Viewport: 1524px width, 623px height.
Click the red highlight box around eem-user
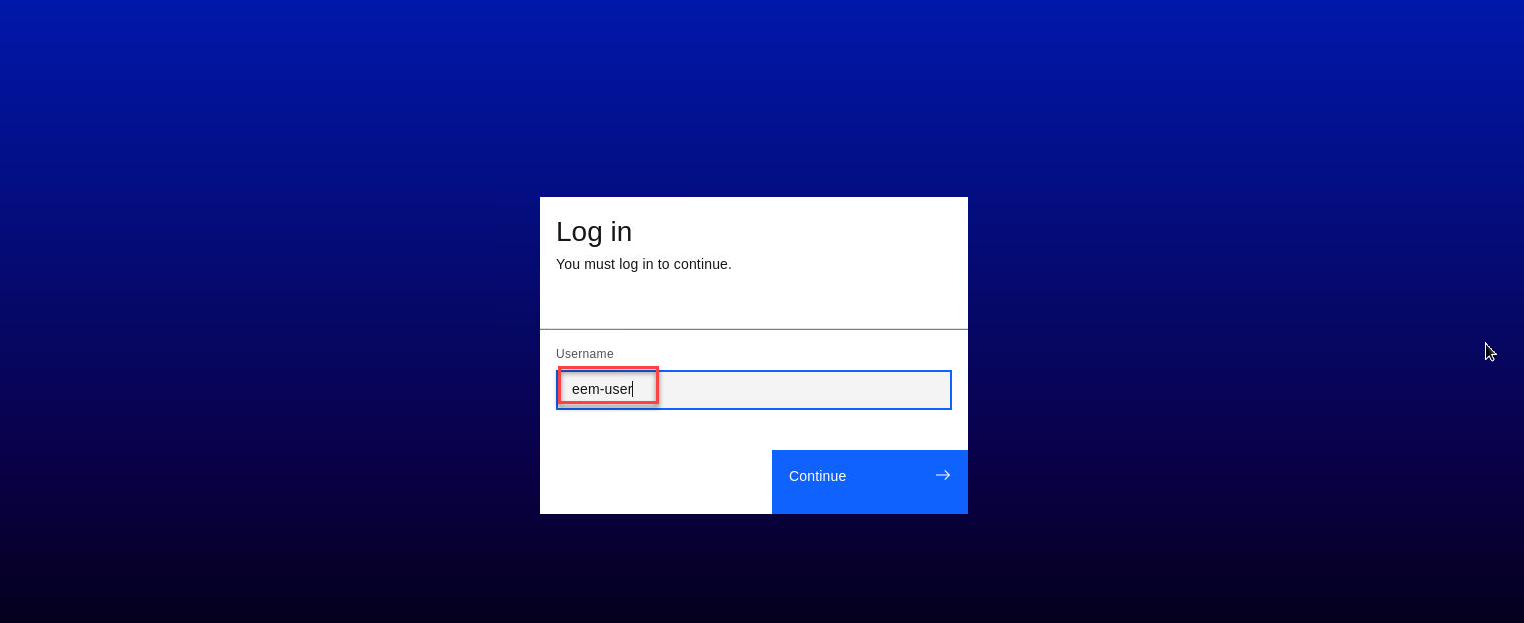(608, 385)
